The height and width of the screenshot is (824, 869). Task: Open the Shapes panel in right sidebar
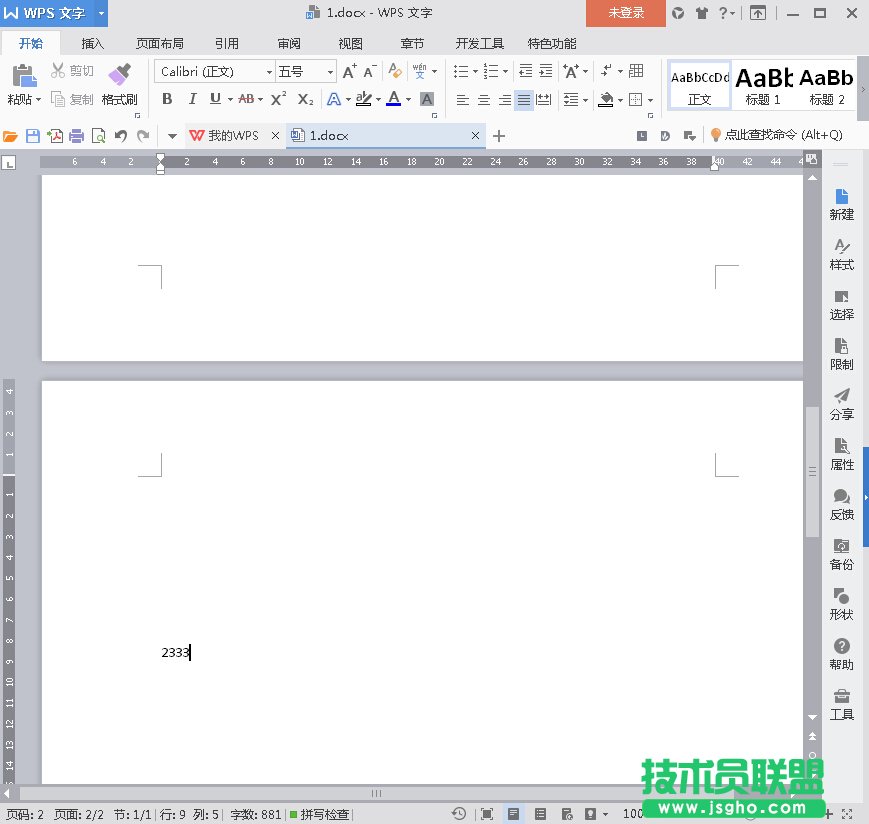841,604
